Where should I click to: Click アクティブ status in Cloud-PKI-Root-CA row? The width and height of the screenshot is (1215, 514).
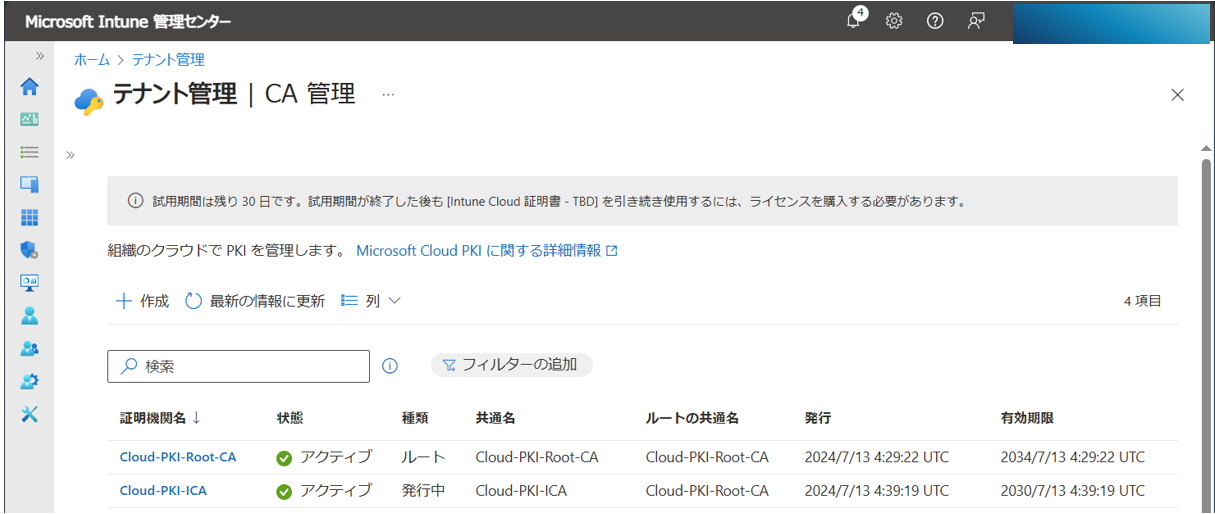coord(324,457)
